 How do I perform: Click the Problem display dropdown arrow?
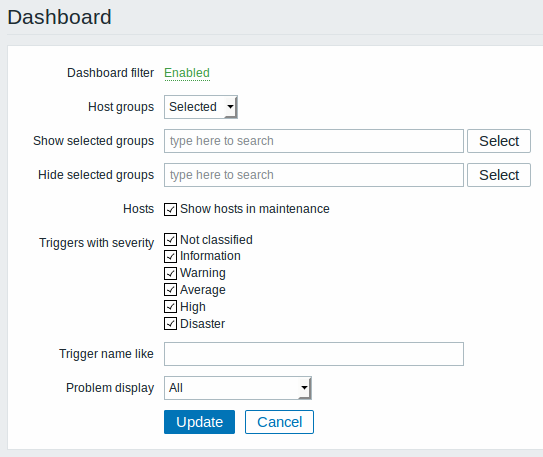[304, 388]
